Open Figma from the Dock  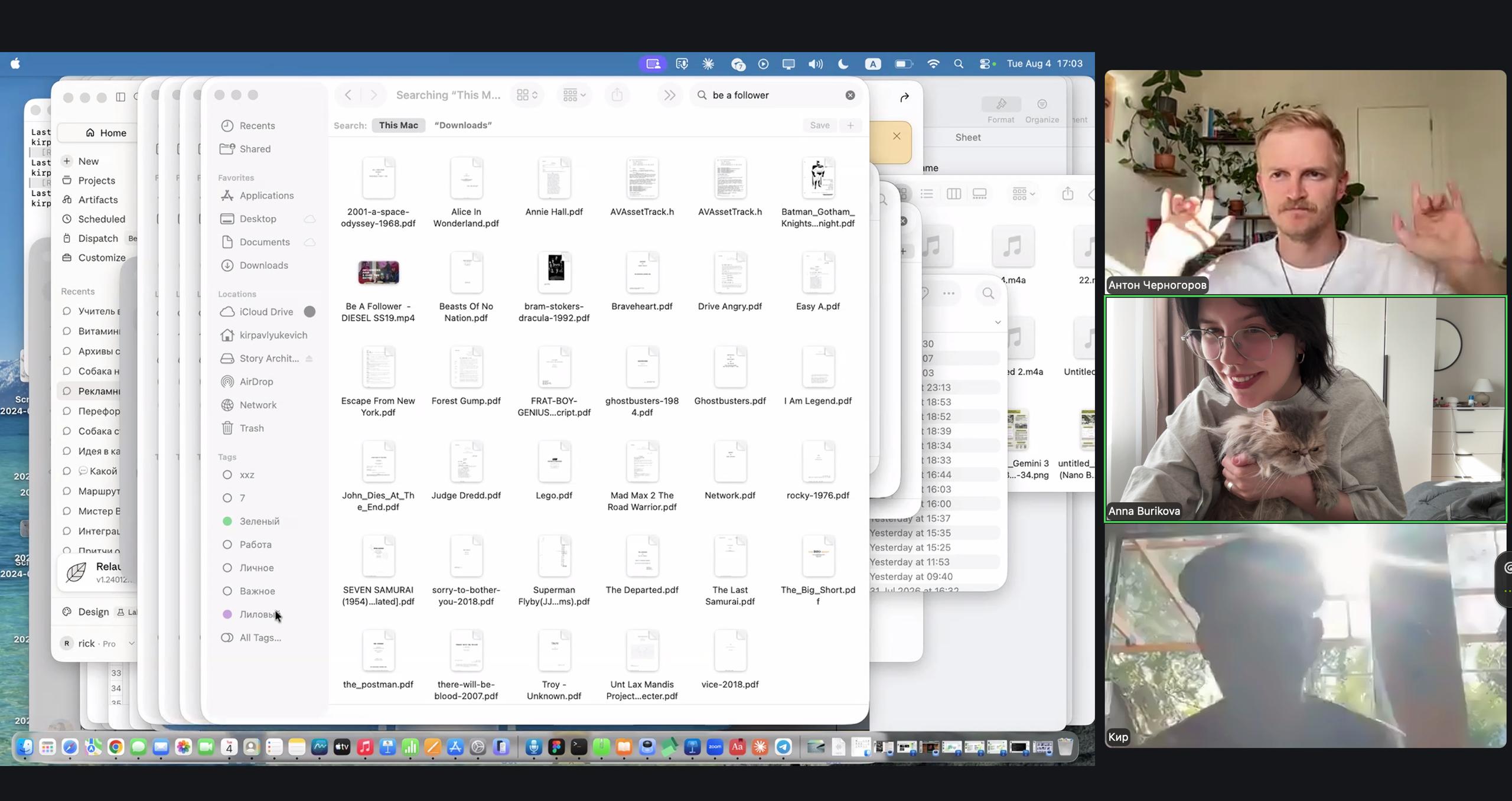click(x=556, y=747)
